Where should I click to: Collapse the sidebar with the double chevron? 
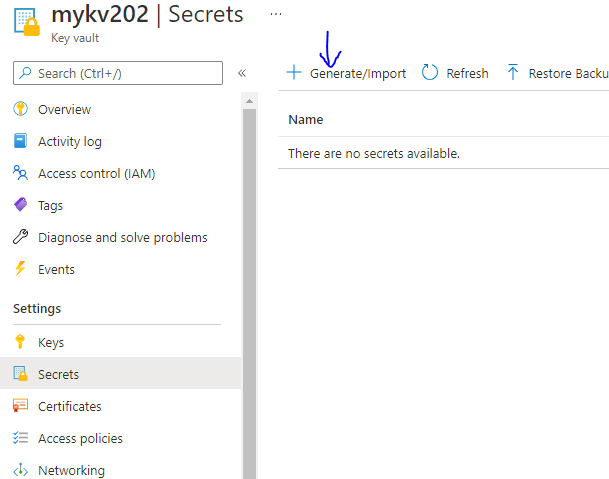point(242,73)
